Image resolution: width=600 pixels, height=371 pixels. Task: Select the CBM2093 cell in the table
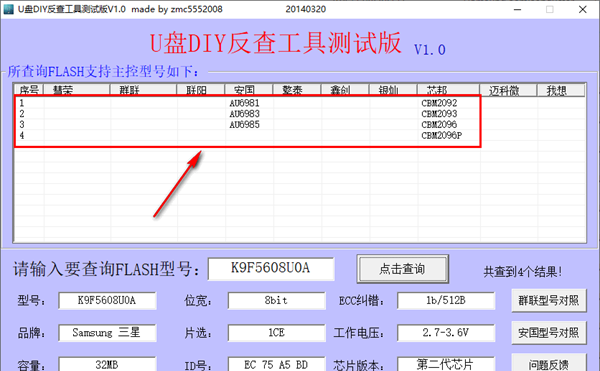pyautogui.click(x=439, y=114)
